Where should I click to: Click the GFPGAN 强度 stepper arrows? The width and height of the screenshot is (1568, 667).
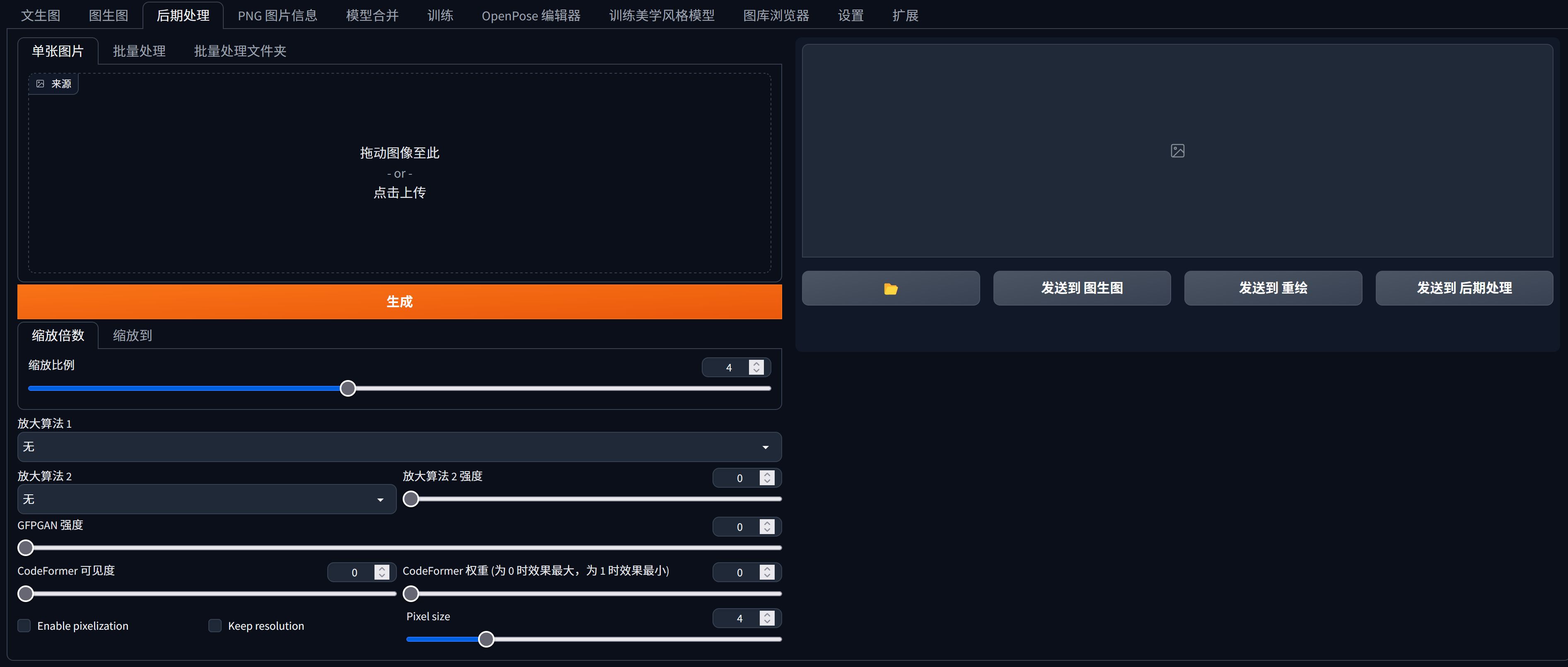coord(768,527)
